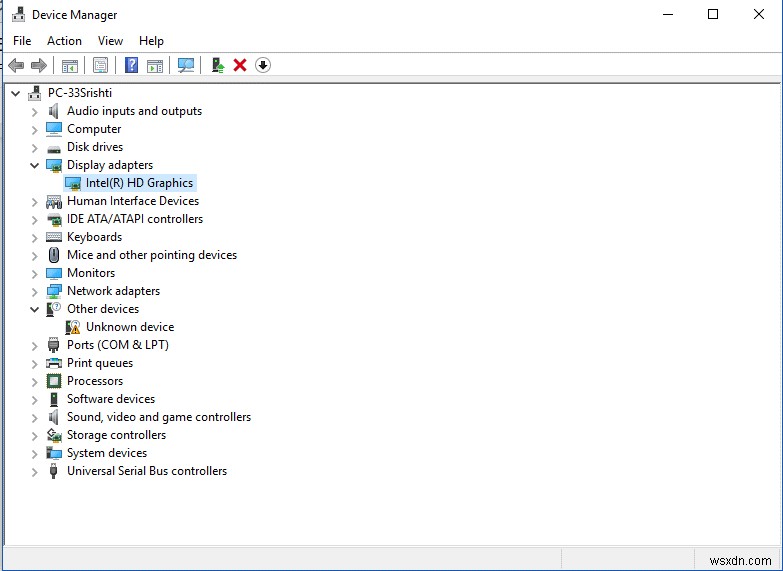The width and height of the screenshot is (783, 571).
Task: Open the Properties toolbar icon
Action: [x=100, y=65]
